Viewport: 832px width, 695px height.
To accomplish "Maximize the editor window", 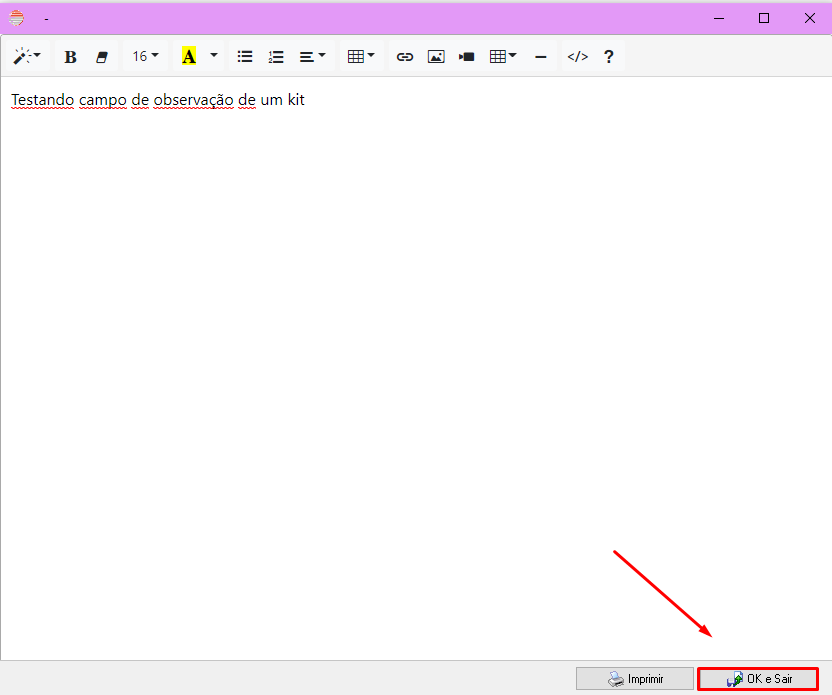I will pos(764,18).
